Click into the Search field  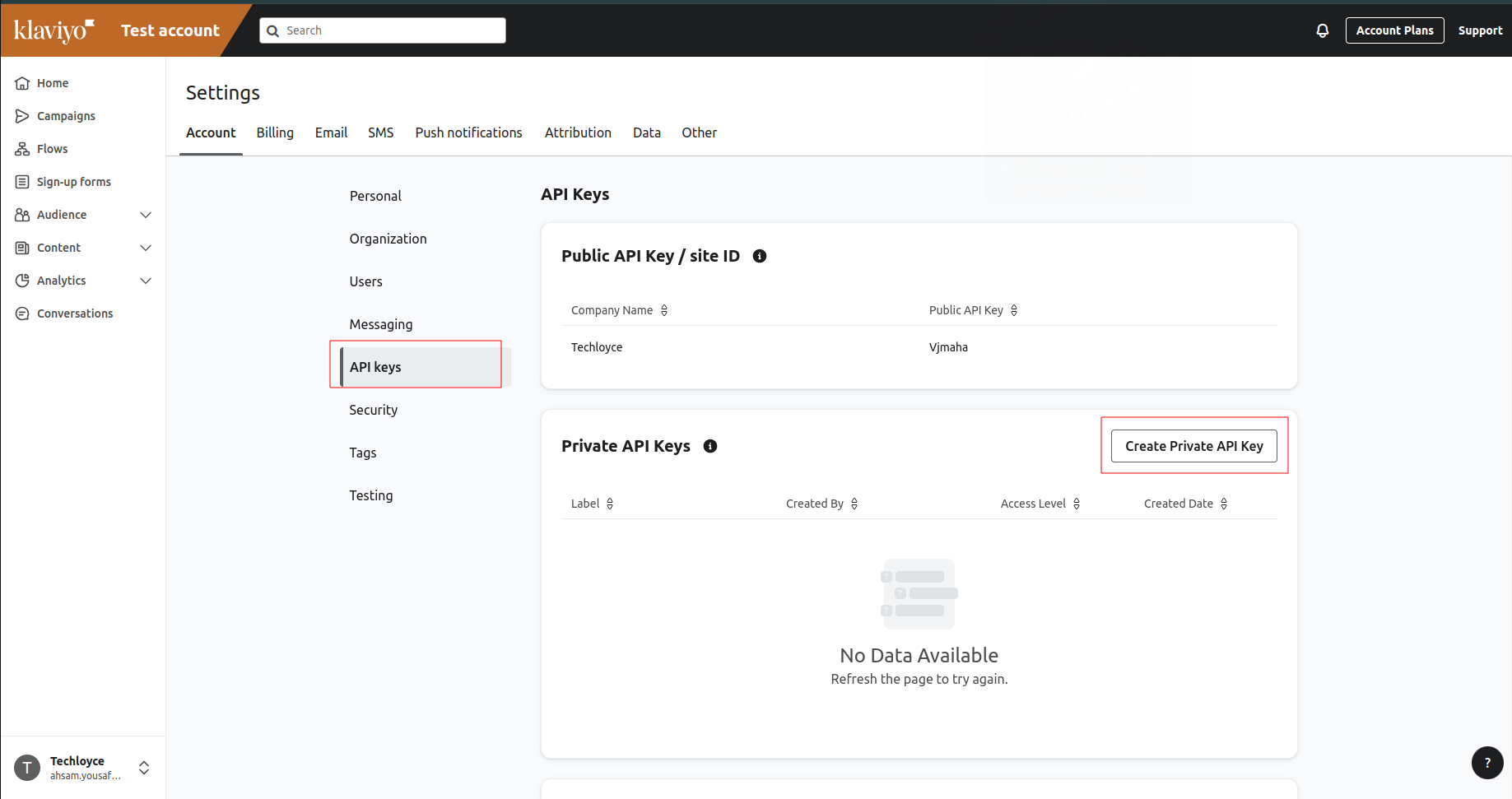383,30
